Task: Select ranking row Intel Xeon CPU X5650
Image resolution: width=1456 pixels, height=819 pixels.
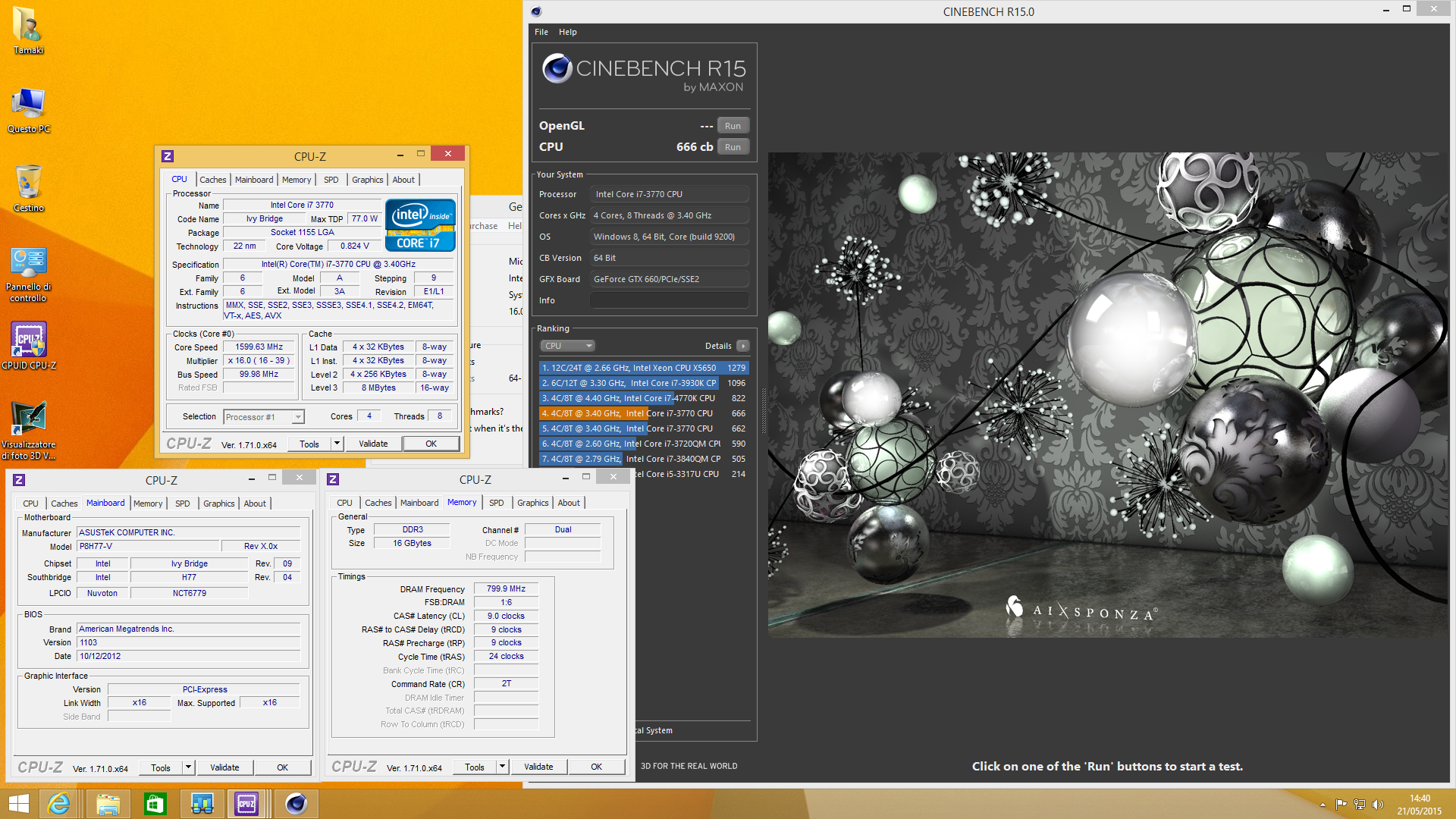Action: coord(644,368)
